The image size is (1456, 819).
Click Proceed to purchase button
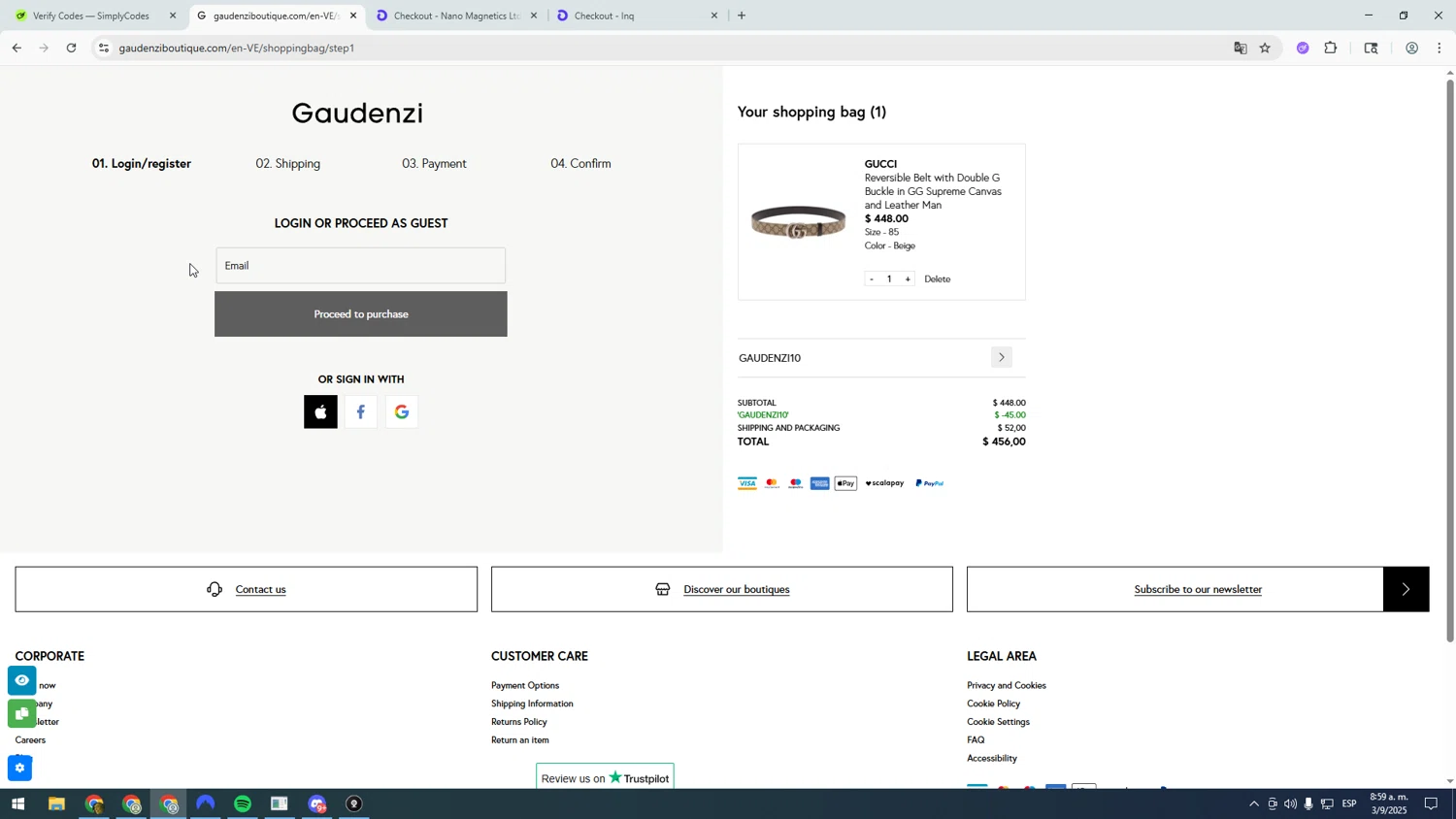[x=361, y=314]
